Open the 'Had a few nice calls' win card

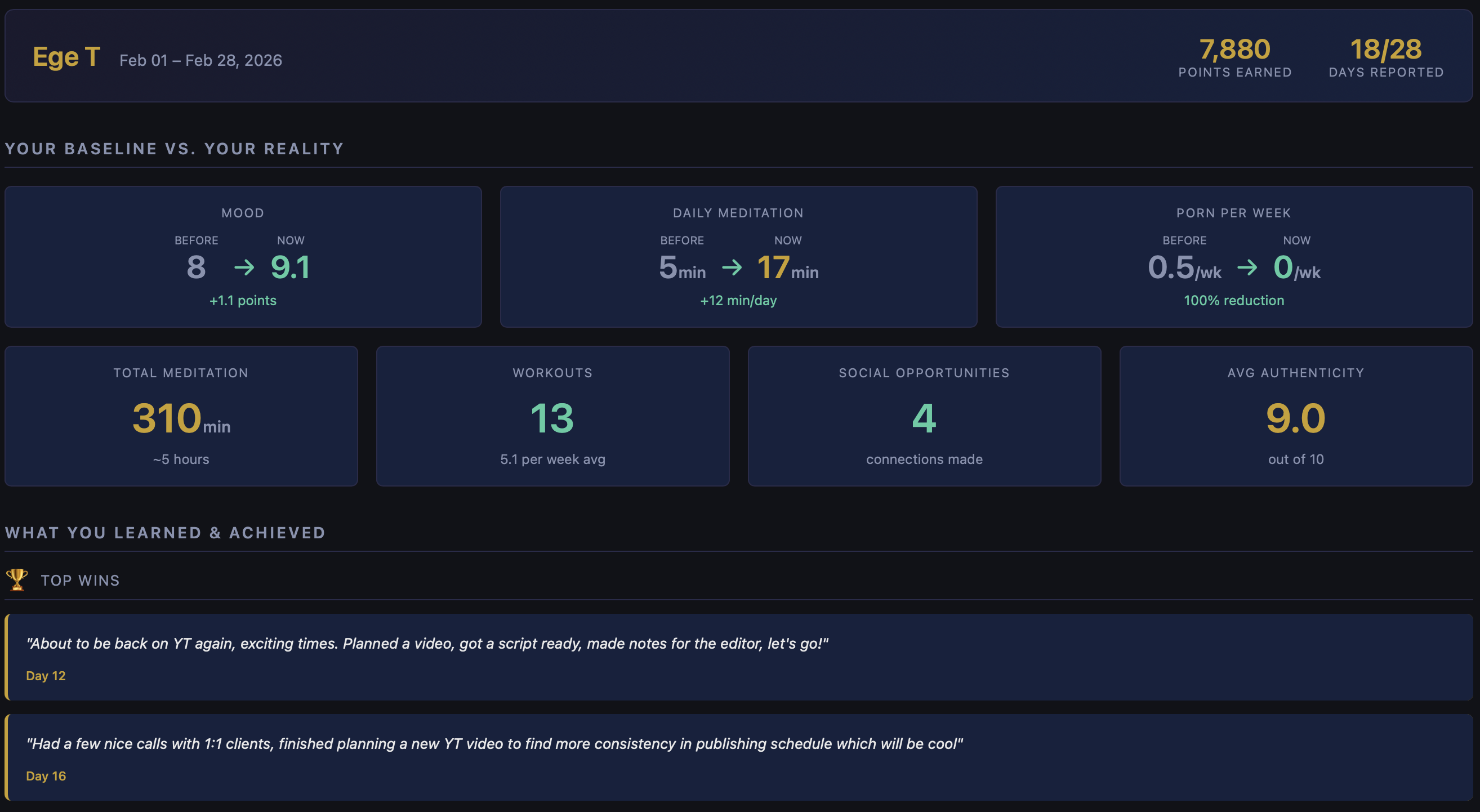[738, 757]
